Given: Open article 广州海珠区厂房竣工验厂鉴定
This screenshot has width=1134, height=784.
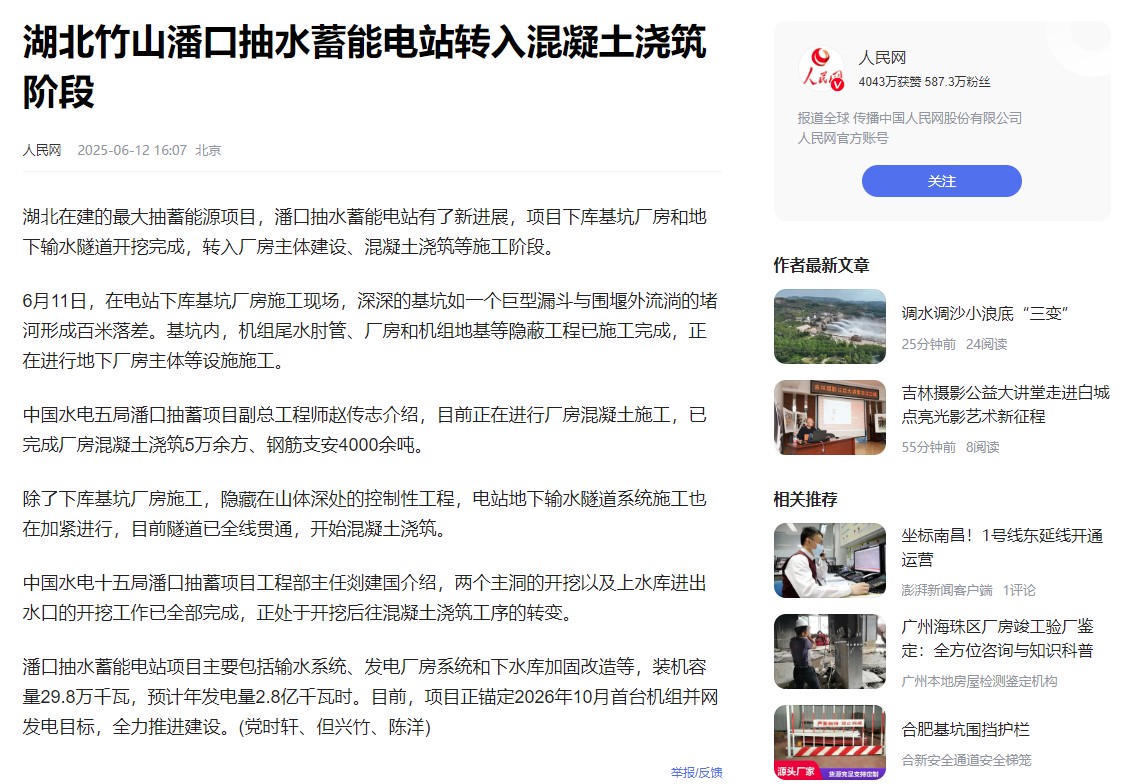Looking at the screenshot, I should pos(997,639).
